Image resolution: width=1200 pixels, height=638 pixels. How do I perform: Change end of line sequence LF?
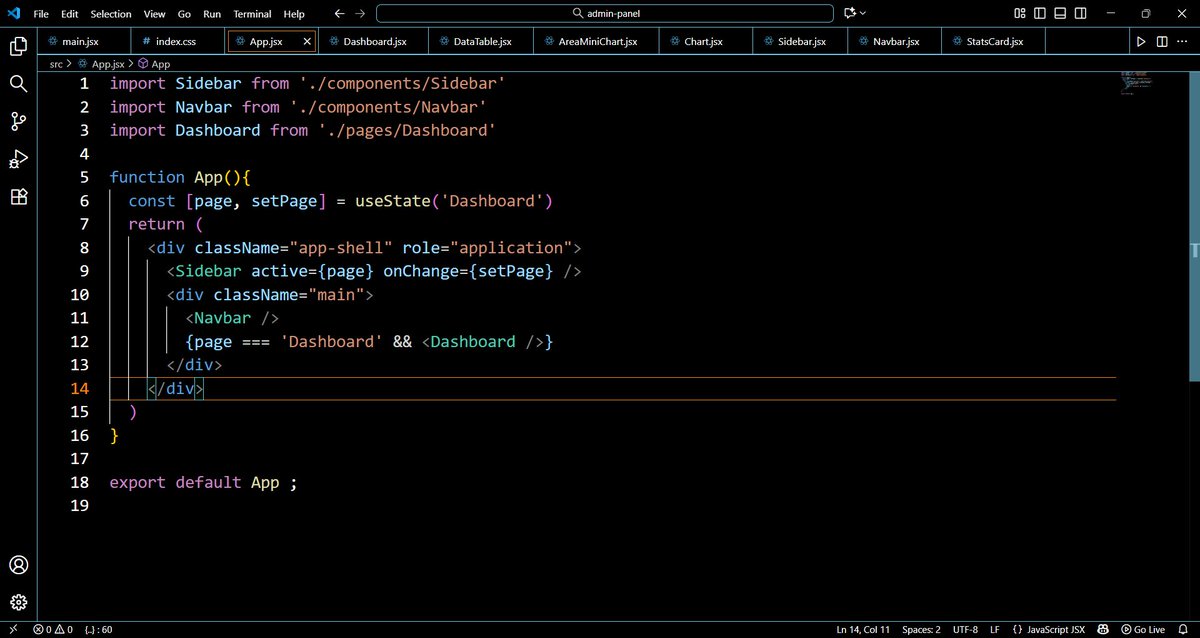(995, 630)
